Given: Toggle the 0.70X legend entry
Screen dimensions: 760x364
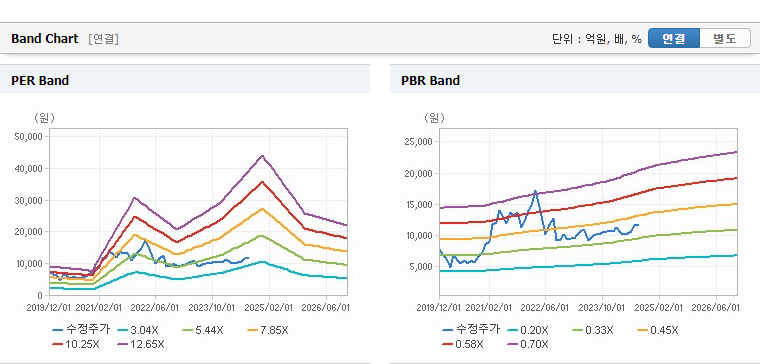Looking at the screenshot, I should (528, 344).
